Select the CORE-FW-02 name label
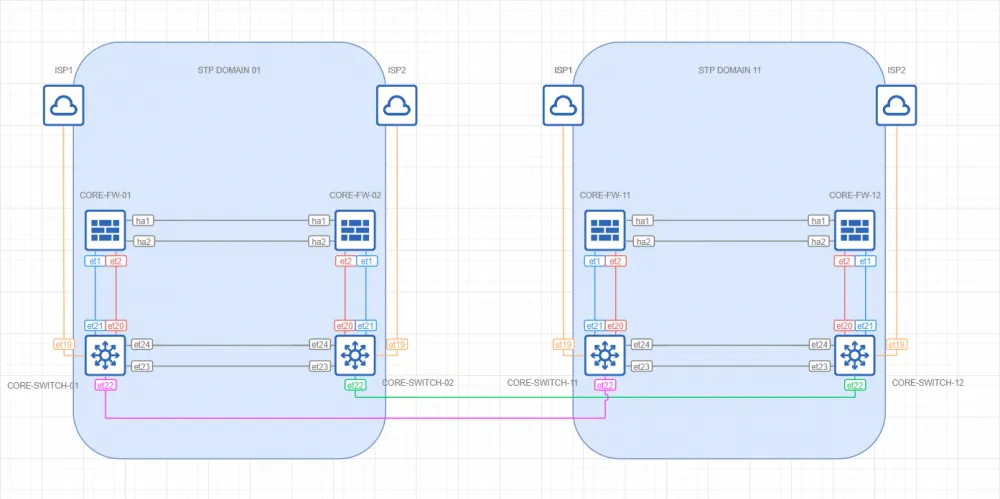The height and width of the screenshot is (499, 1000). tap(355, 195)
